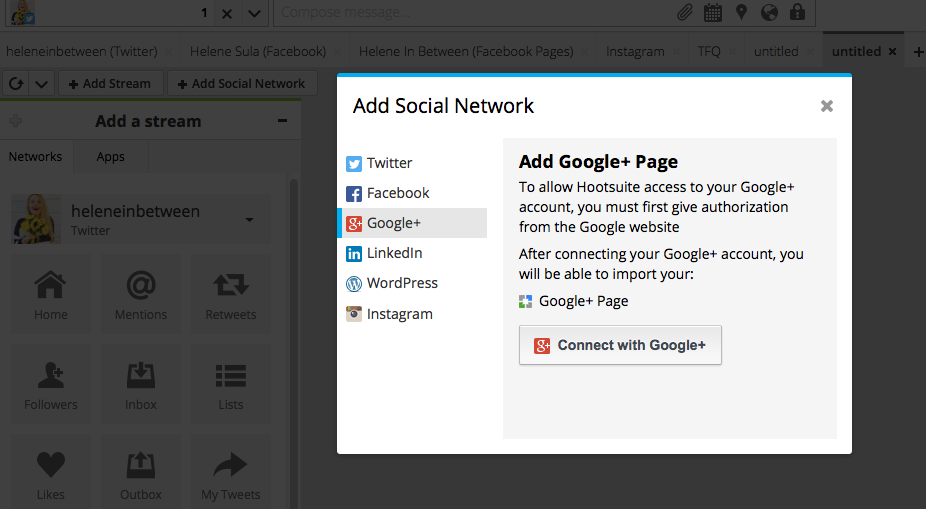Collapse the Add a stream panel
The height and width of the screenshot is (509, 926).
[282, 120]
